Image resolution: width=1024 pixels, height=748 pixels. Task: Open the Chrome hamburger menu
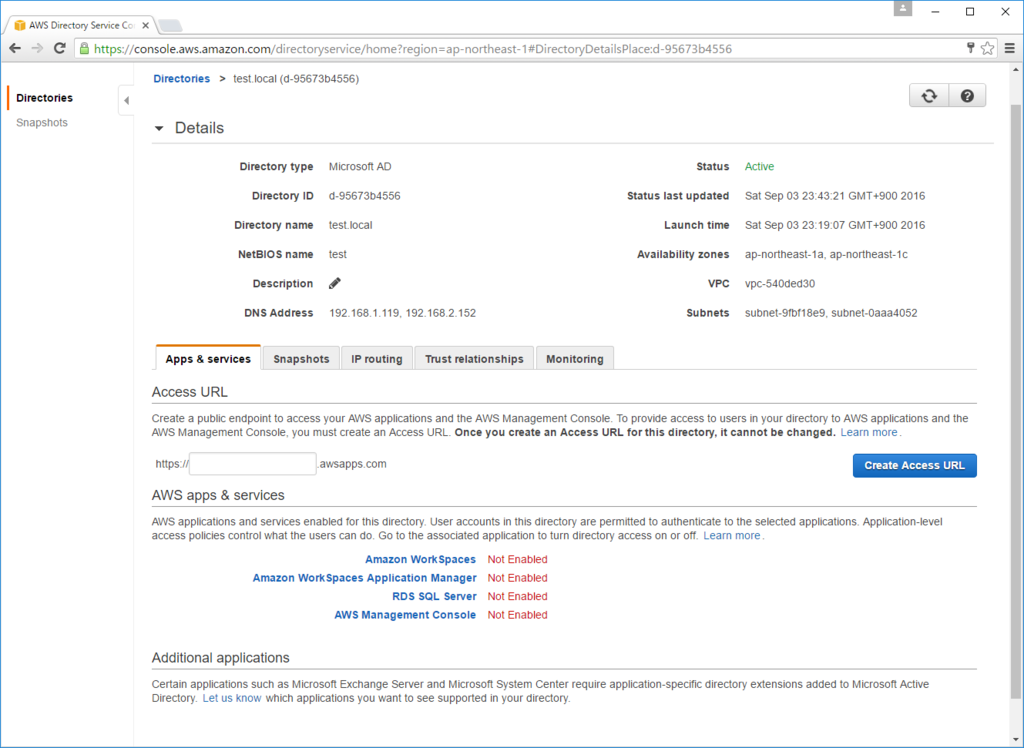(1010, 48)
